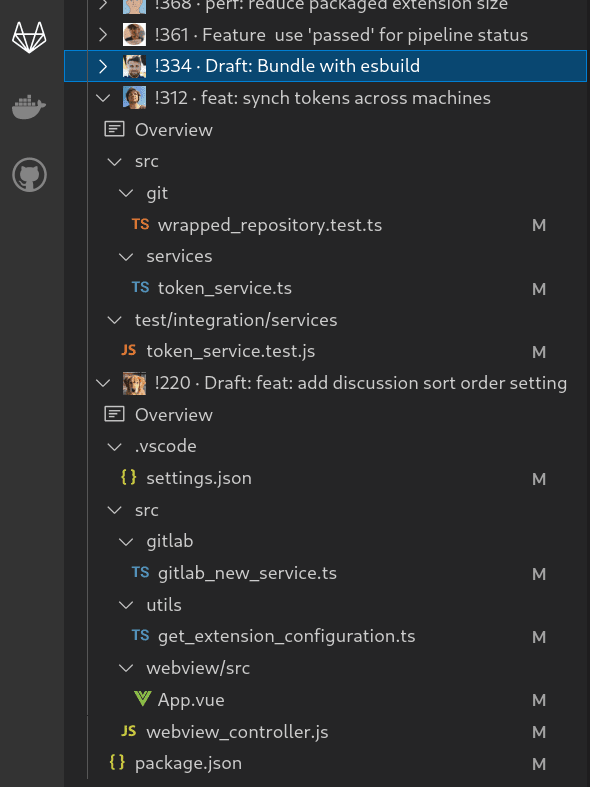
Task: Collapse merge request !220 chevron
Action: pyautogui.click(x=103, y=383)
